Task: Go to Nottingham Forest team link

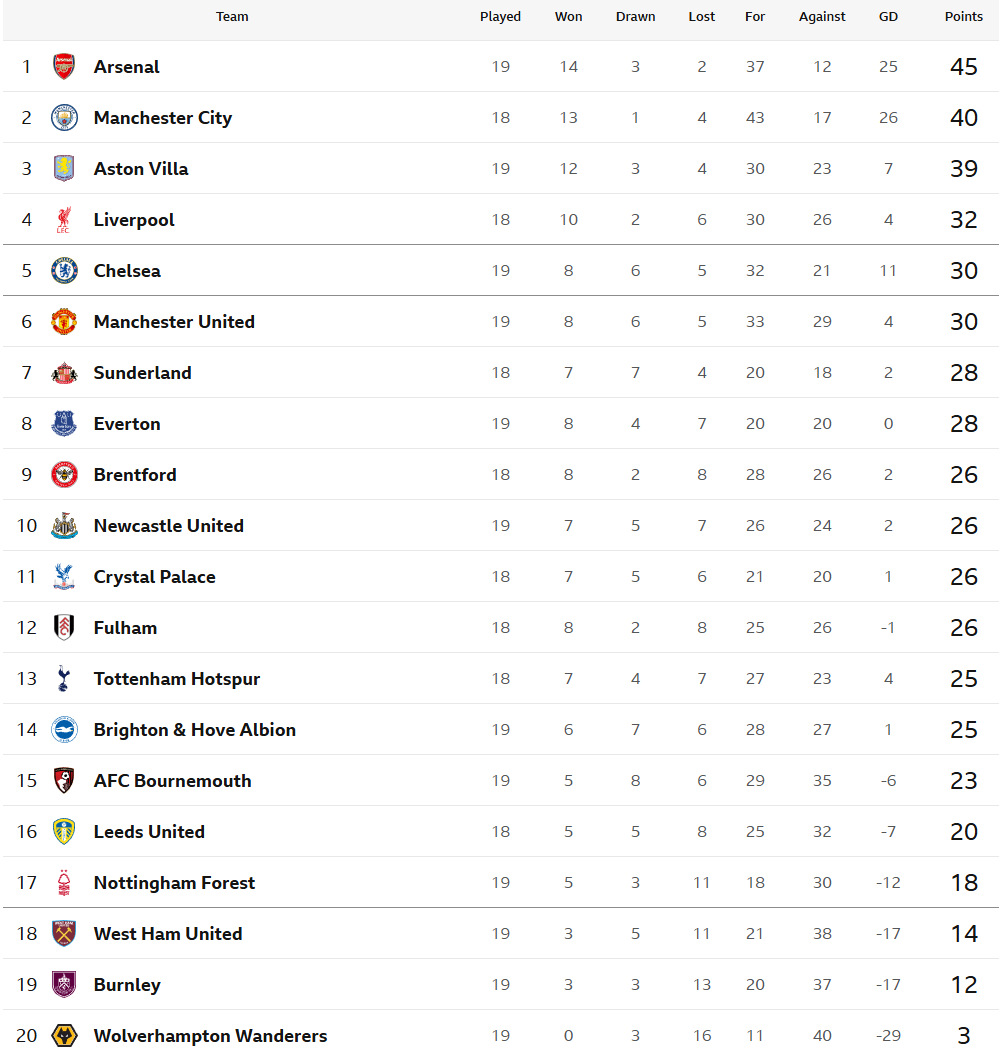Action: [x=174, y=883]
